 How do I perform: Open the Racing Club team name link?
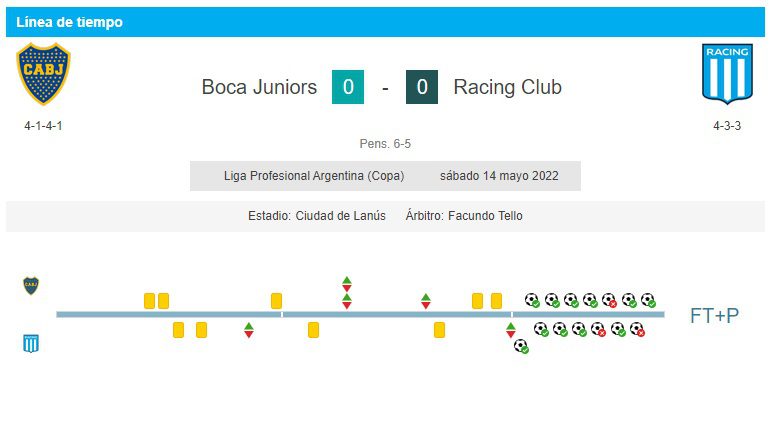point(507,87)
